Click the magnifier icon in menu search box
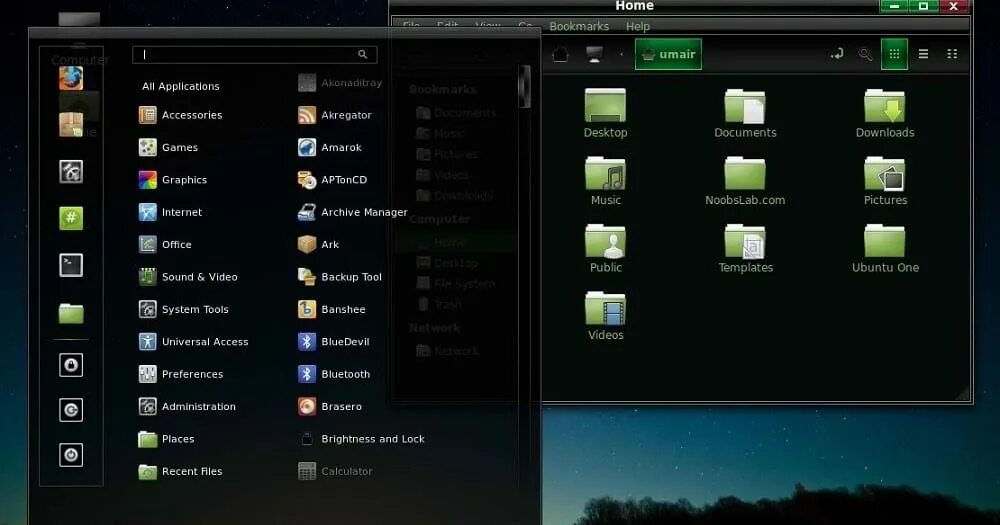The height and width of the screenshot is (525, 1000). 362,55
